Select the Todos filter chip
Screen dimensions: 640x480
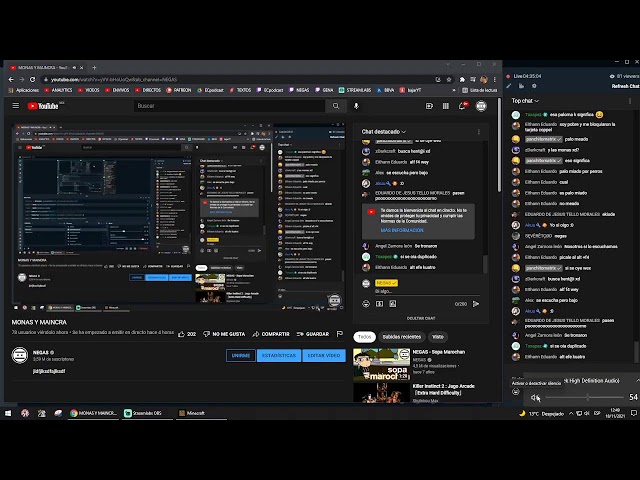[x=364, y=337]
